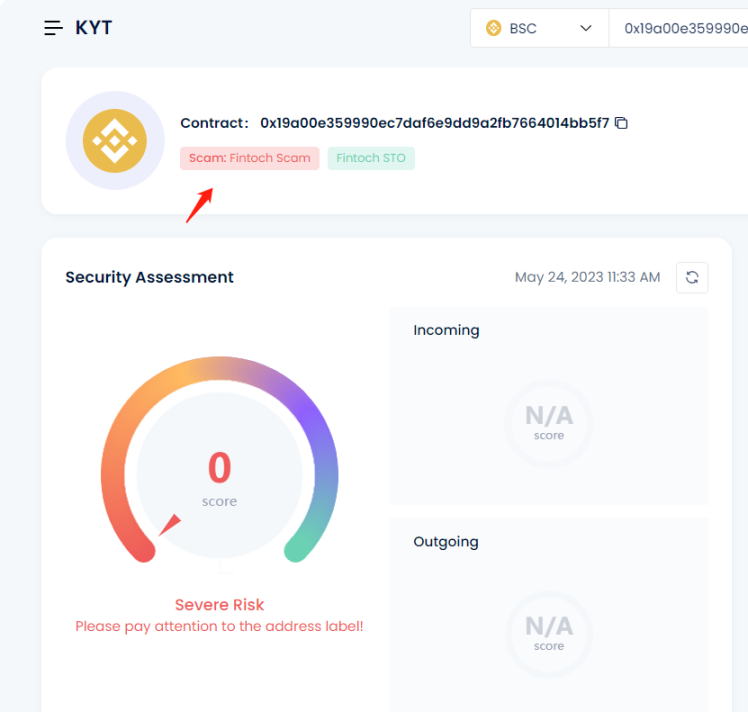Viewport: 748px width, 712px height.
Task: Select the 'Fintoch STO' label tag
Action: click(x=371, y=158)
